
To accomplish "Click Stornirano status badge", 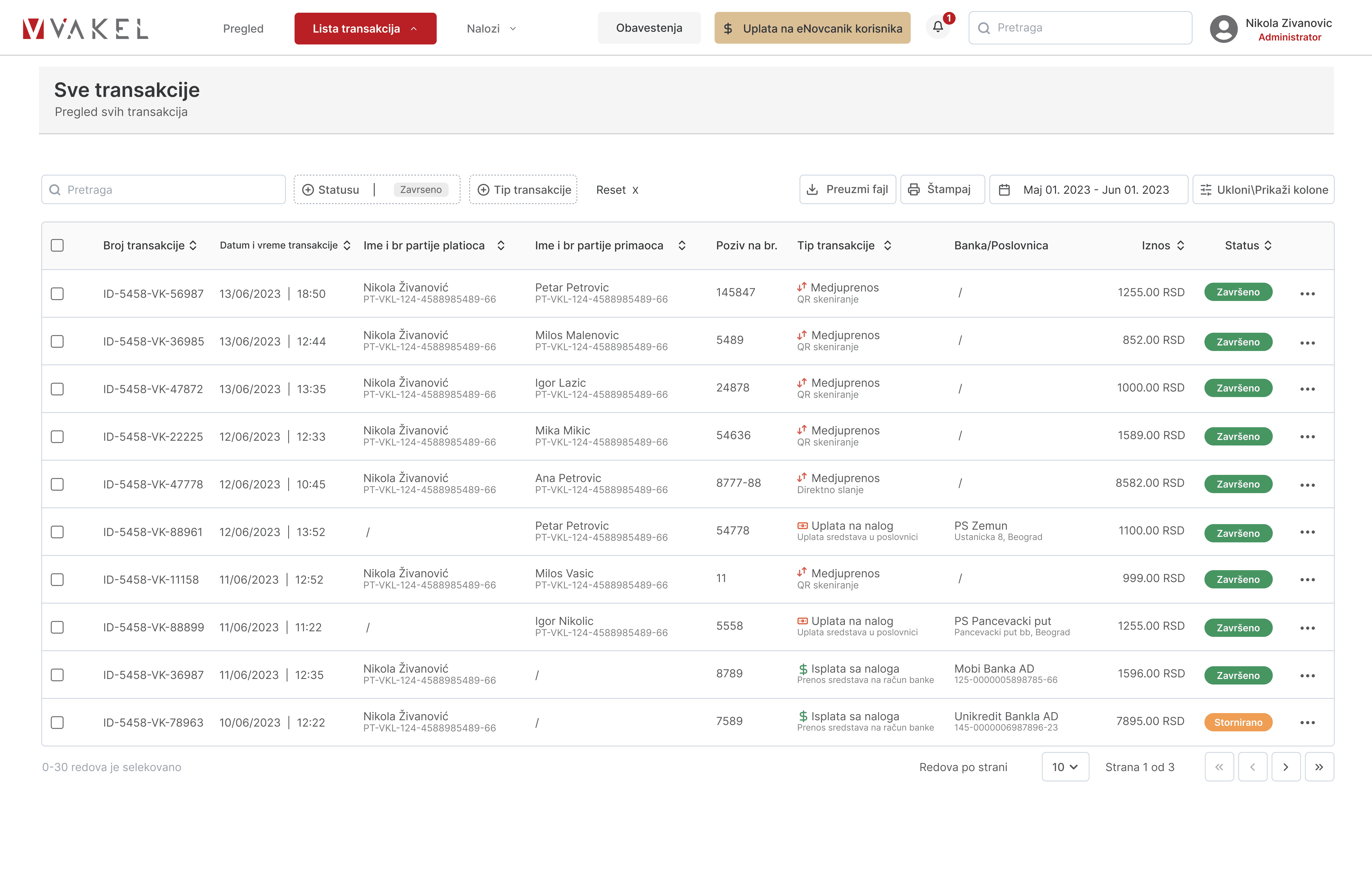I will click(x=1238, y=722).
